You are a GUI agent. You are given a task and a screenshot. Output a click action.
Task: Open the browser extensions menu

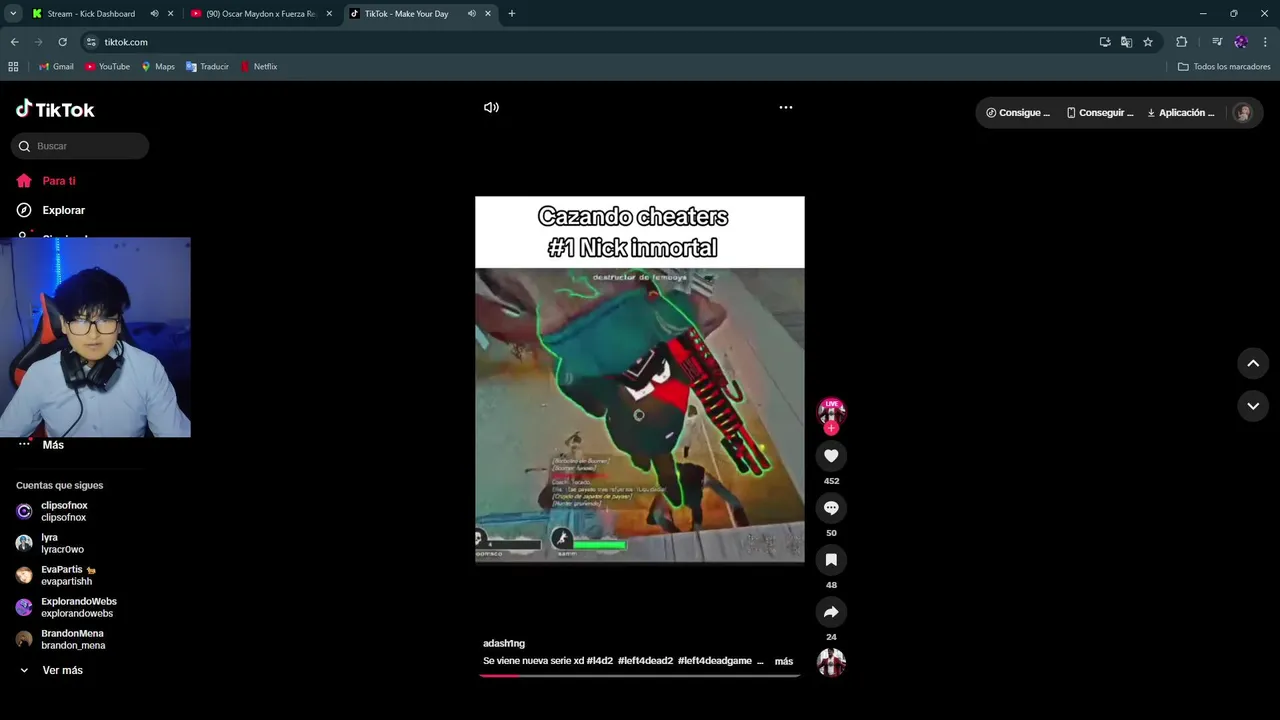click(1182, 42)
